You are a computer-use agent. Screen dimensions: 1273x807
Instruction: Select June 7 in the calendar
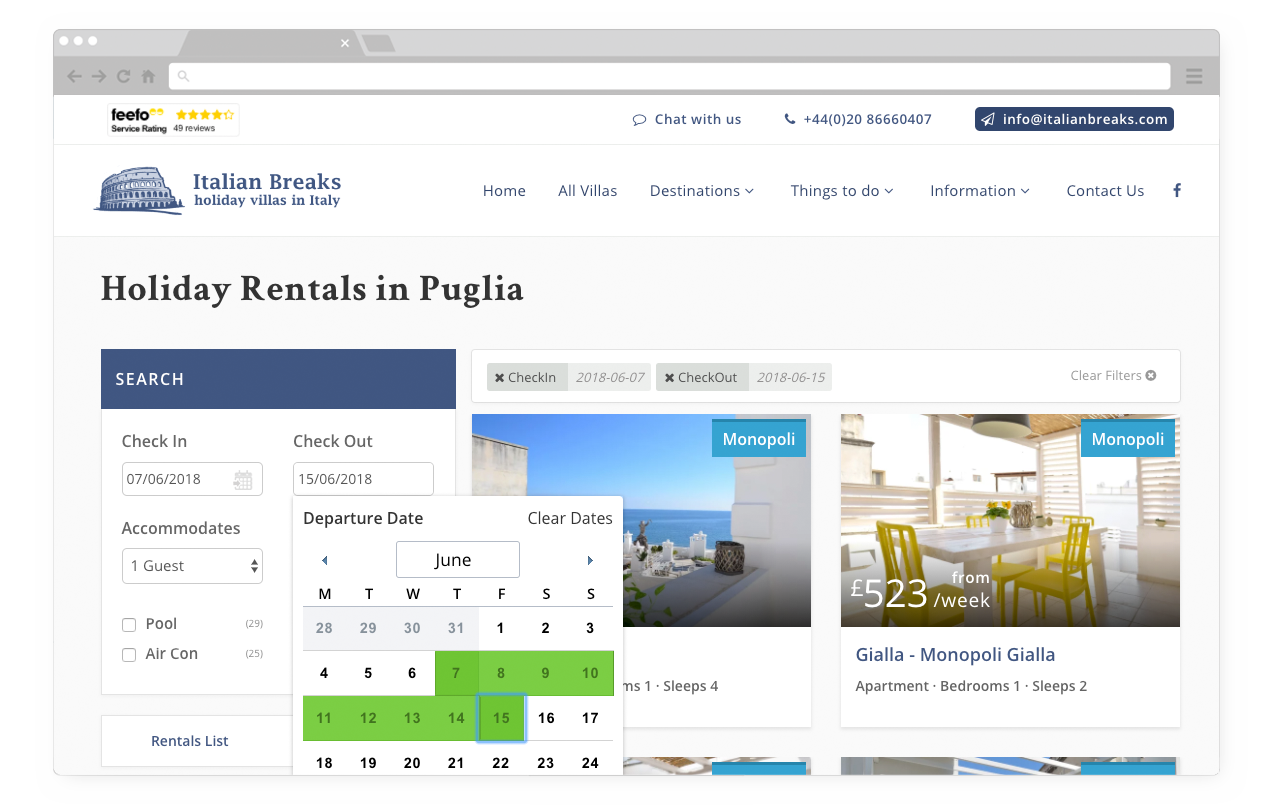pyautogui.click(x=457, y=673)
